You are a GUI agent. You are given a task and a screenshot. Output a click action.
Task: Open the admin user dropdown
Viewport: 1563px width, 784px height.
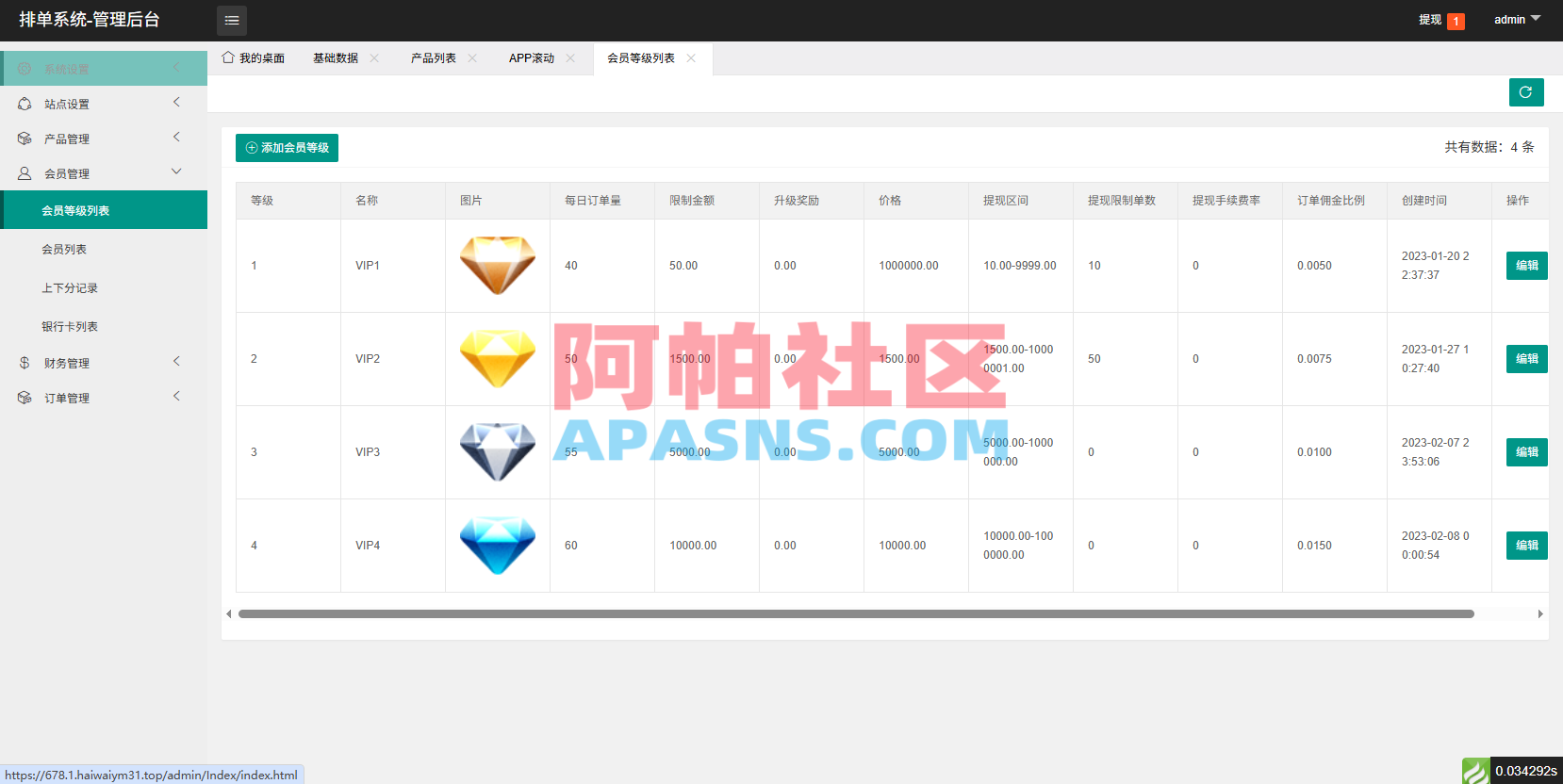(1517, 20)
